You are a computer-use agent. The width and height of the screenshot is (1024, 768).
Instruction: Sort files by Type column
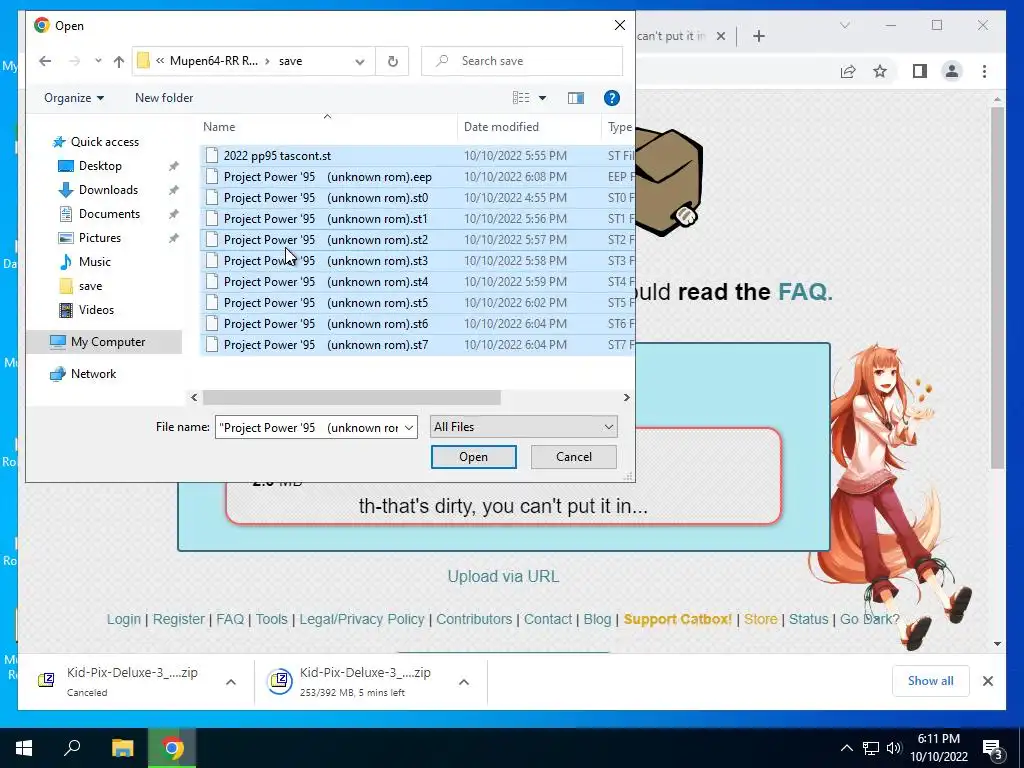618,127
